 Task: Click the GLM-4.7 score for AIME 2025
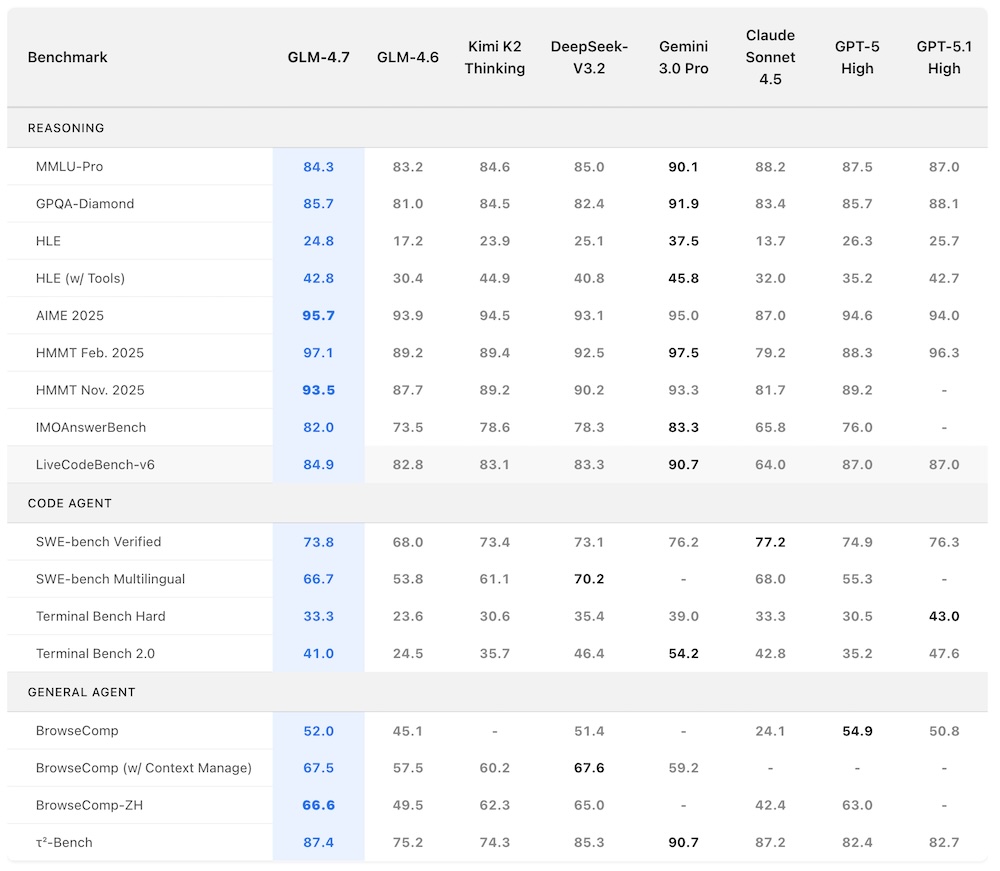(318, 315)
